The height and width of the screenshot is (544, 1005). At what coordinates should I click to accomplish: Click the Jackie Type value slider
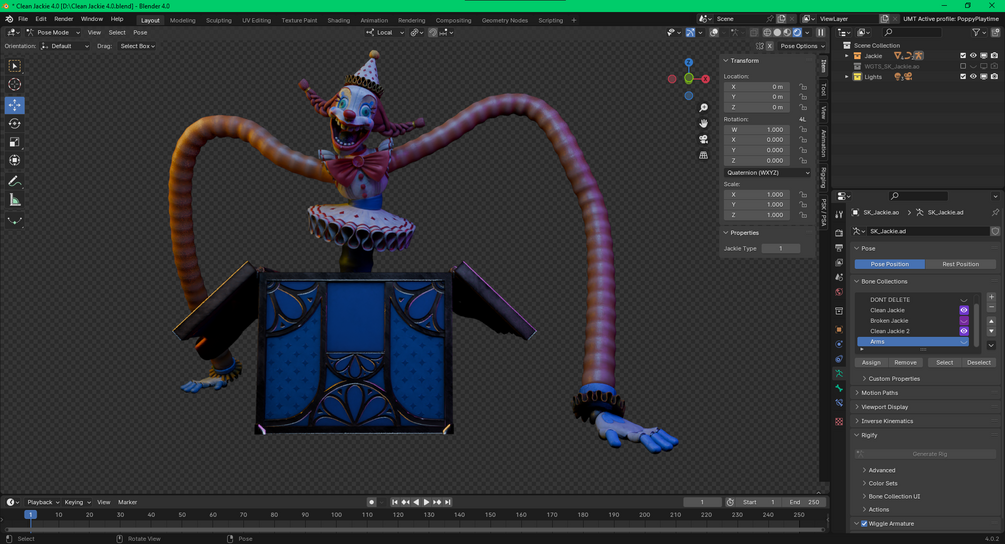pyautogui.click(x=781, y=249)
